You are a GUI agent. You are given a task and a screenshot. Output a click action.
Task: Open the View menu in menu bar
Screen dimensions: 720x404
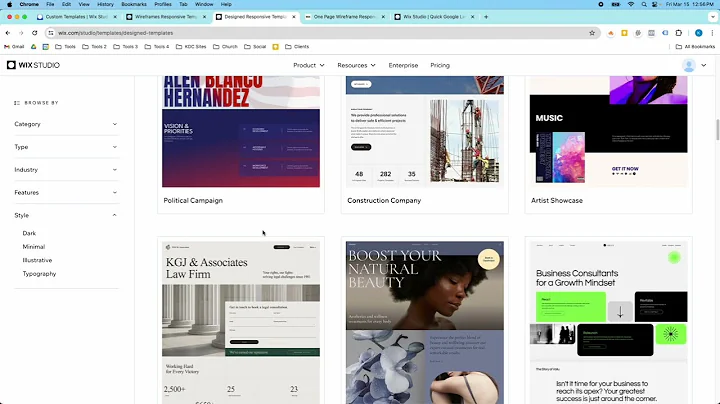(84, 4)
